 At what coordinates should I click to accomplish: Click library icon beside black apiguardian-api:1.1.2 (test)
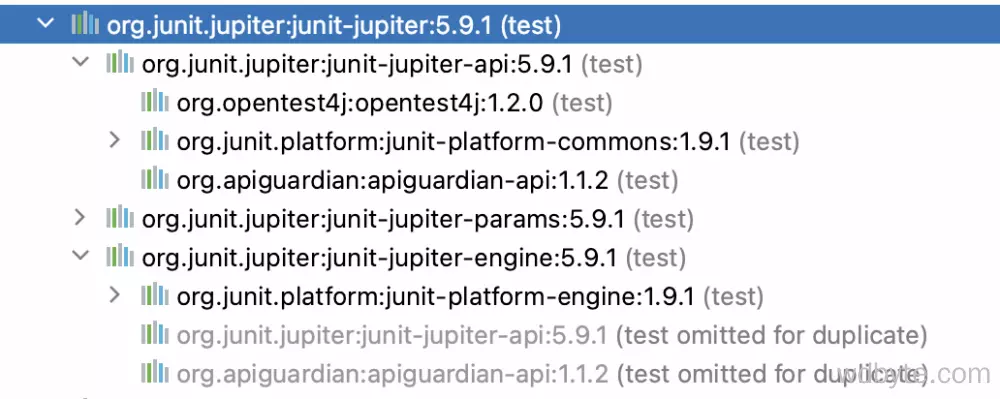point(155,179)
